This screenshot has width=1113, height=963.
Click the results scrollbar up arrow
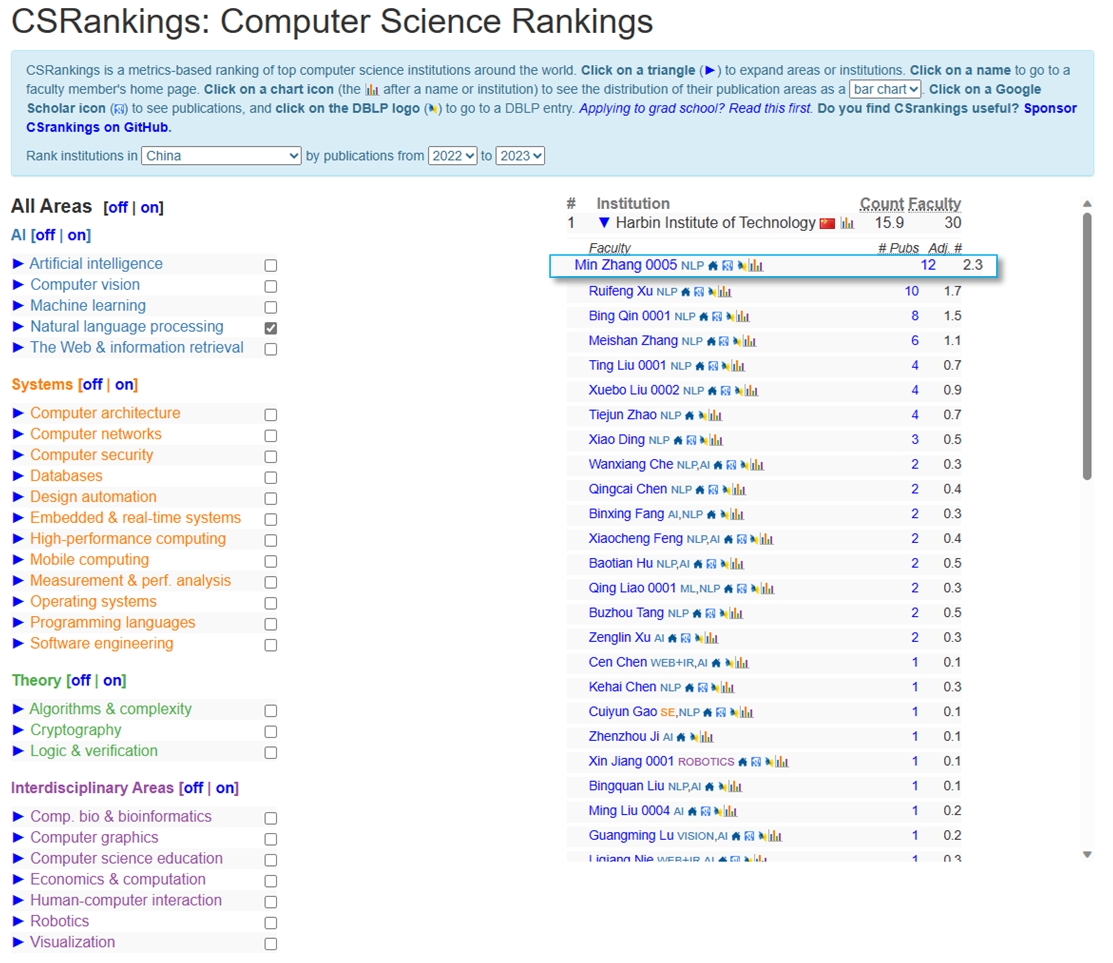point(1087,204)
